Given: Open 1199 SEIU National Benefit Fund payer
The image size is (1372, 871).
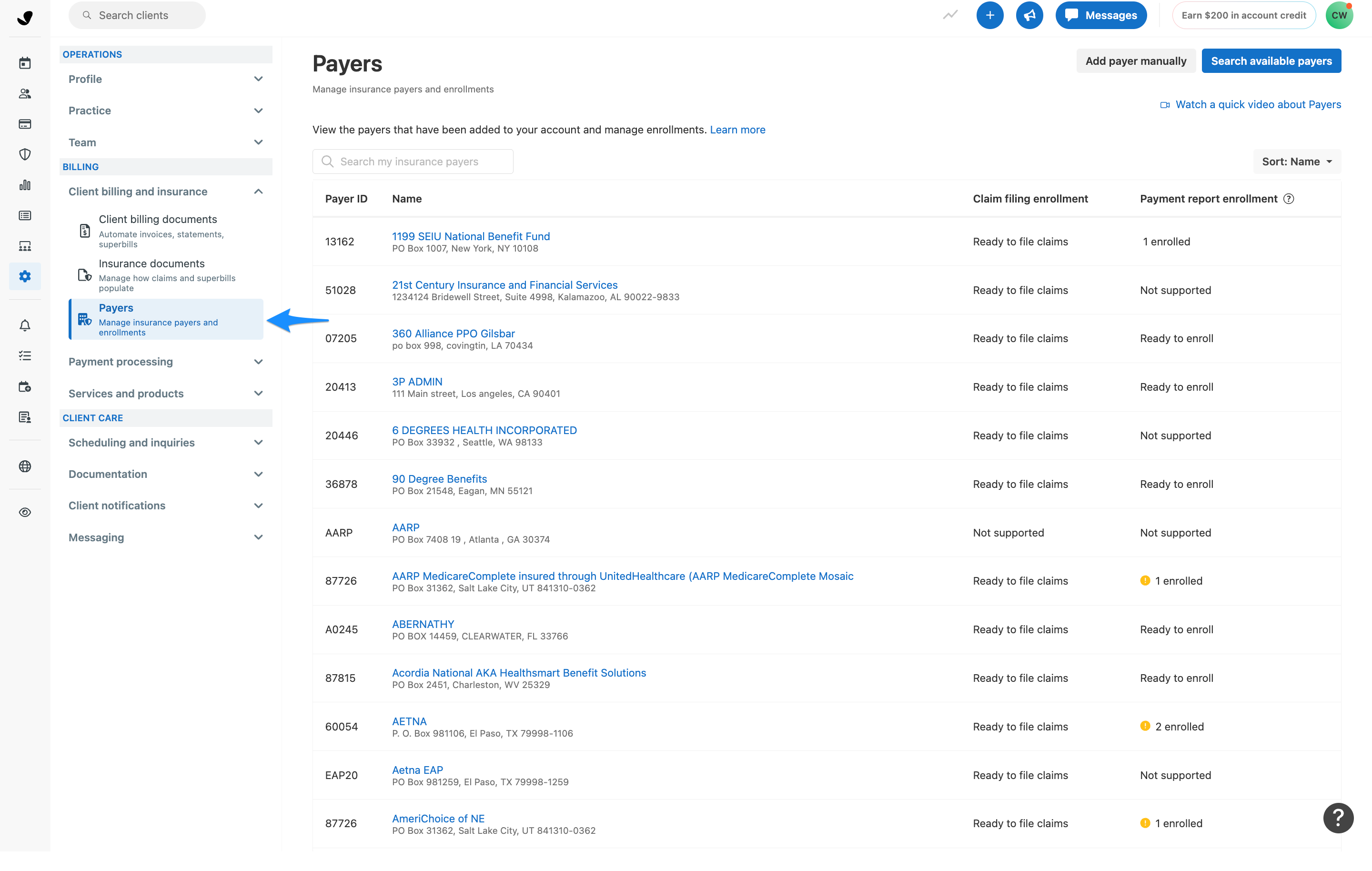Looking at the screenshot, I should tap(471, 236).
